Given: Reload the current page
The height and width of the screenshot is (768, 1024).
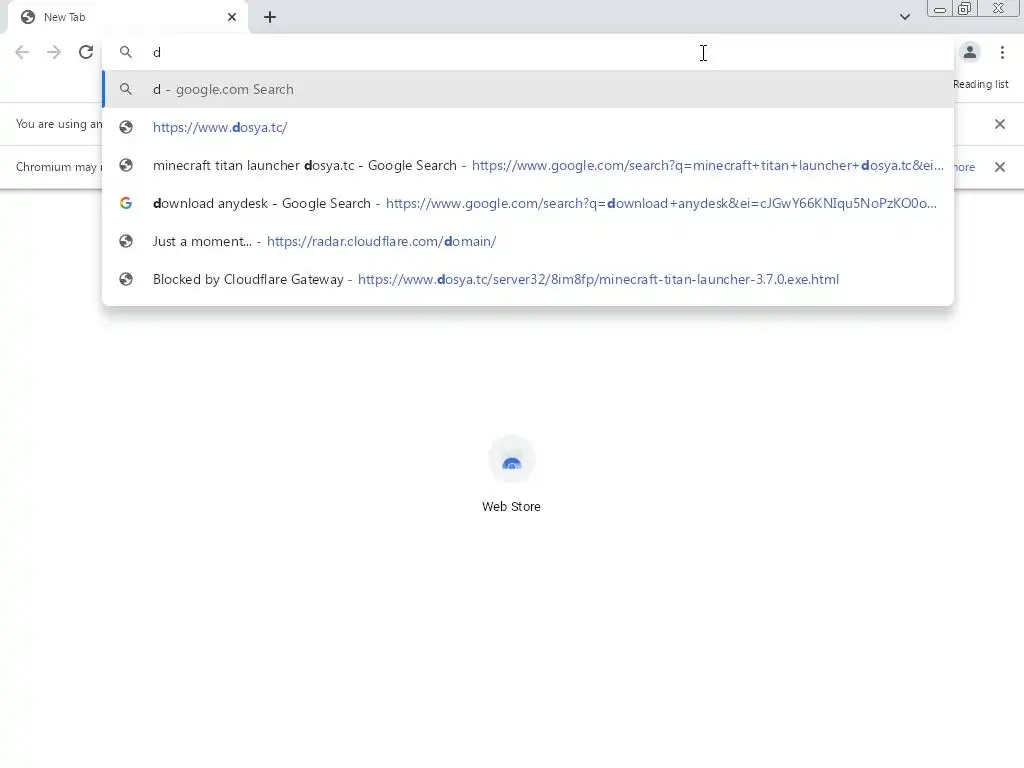Looking at the screenshot, I should tap(86, 52).
